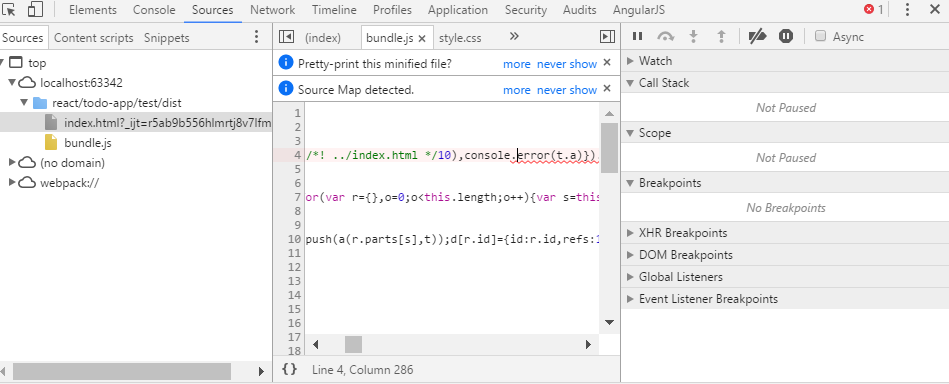
Task: Select the index.html file in tree
Action: click(x=136, y=123)
